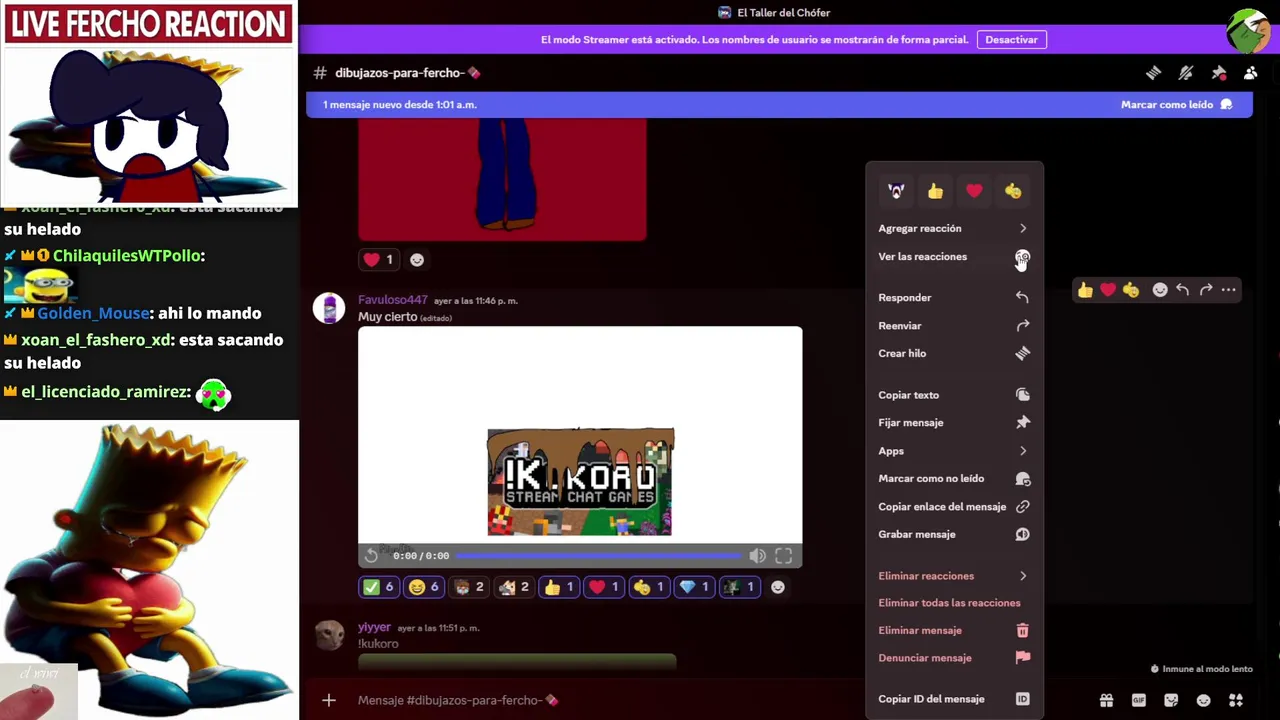Choose Denunciar mensaje in context menu
Screen dimensions: 1280x720
pos(954,659)
